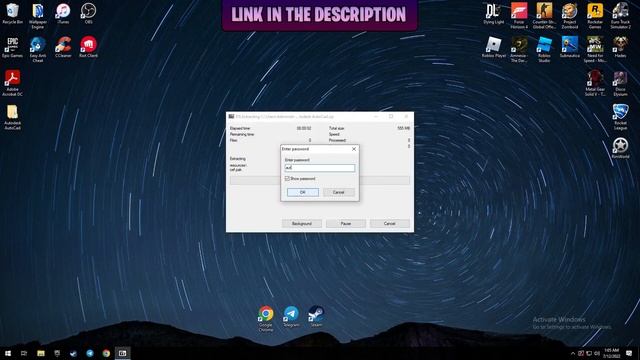This screenshot has width=640, height=360.
Task: Open the Epic Games launcher shortcut
Action: 12,47
